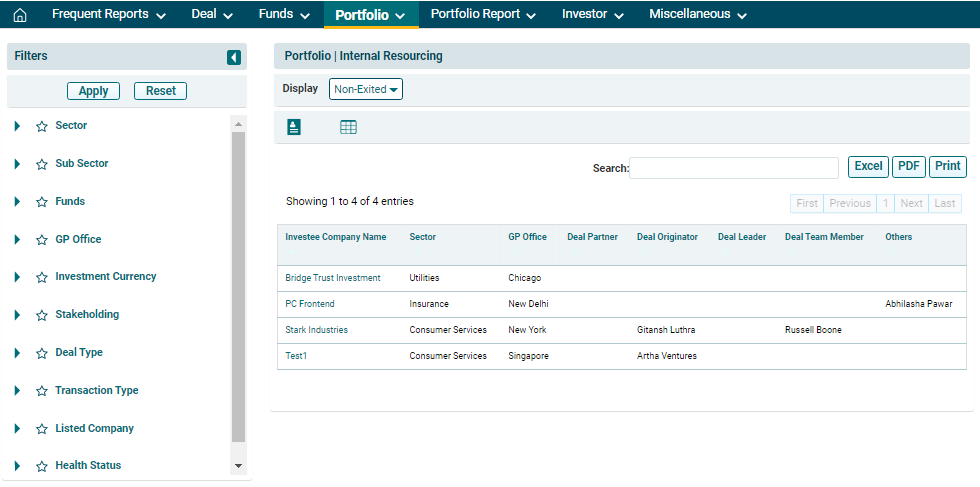
Task: Toggle the star next to Deal Type
Action: tap(42, 353)
